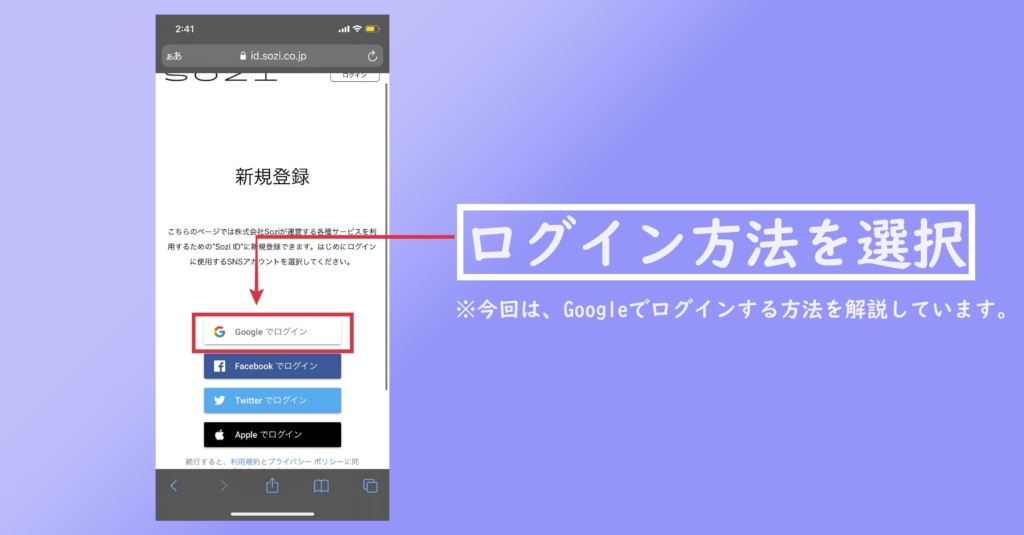Tap the Safari forward arrow
Screen dimensions: 1024x535
(x=223, y=485)
